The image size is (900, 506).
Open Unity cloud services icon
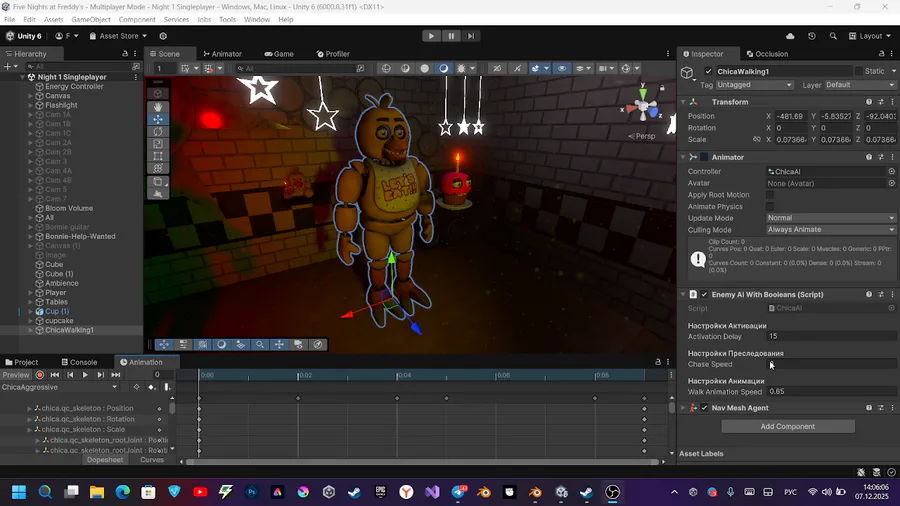[790, 36]
